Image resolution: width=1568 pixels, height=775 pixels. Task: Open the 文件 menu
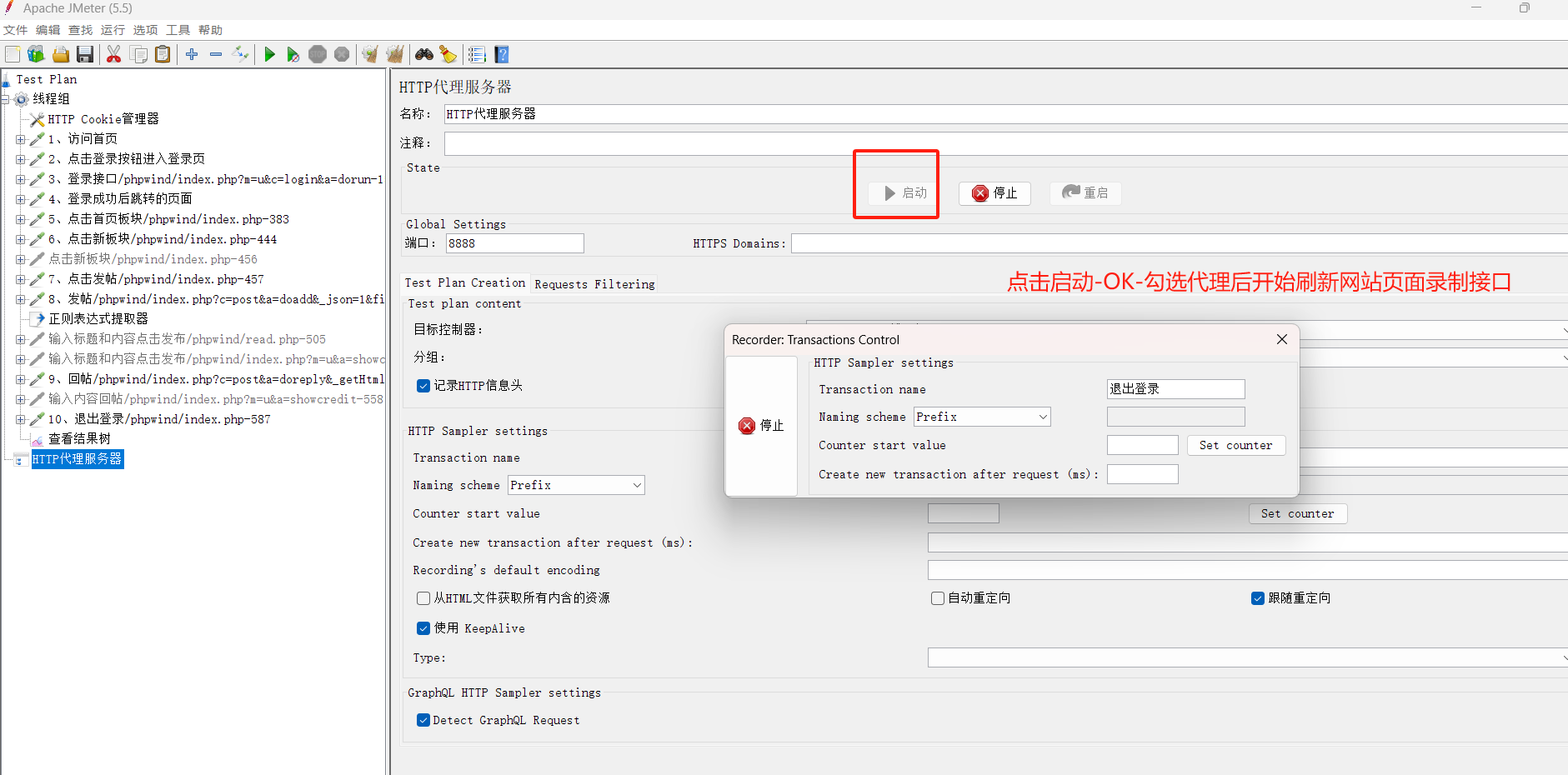coord(16,30)
